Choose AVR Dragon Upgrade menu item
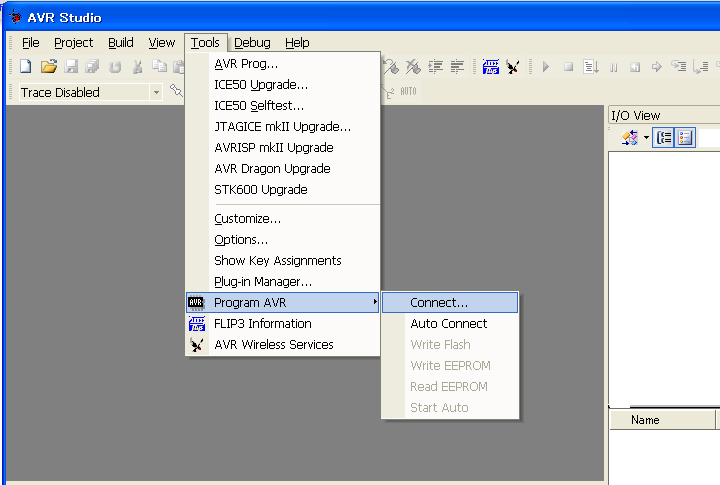The image size is (720, 485). [x=283, y=169]
